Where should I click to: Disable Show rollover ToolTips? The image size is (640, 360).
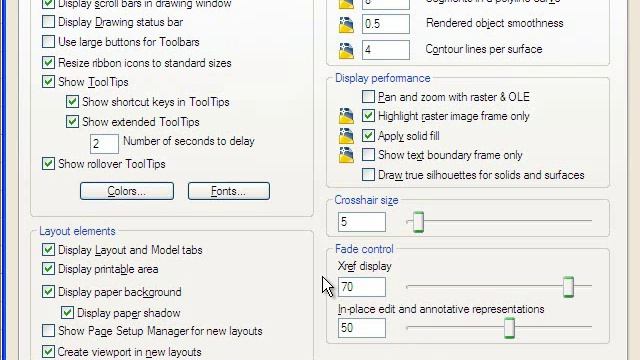48,164
